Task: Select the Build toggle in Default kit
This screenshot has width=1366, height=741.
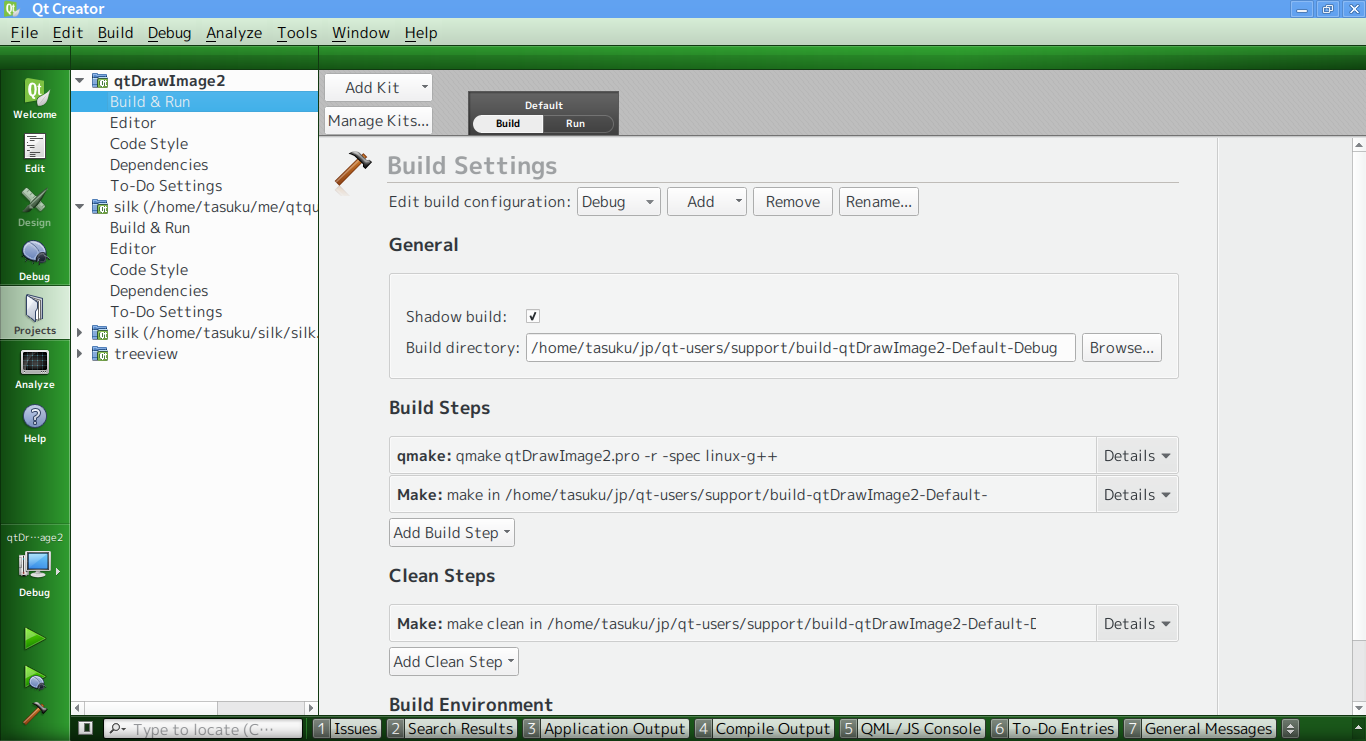Action: pos(508,124)
